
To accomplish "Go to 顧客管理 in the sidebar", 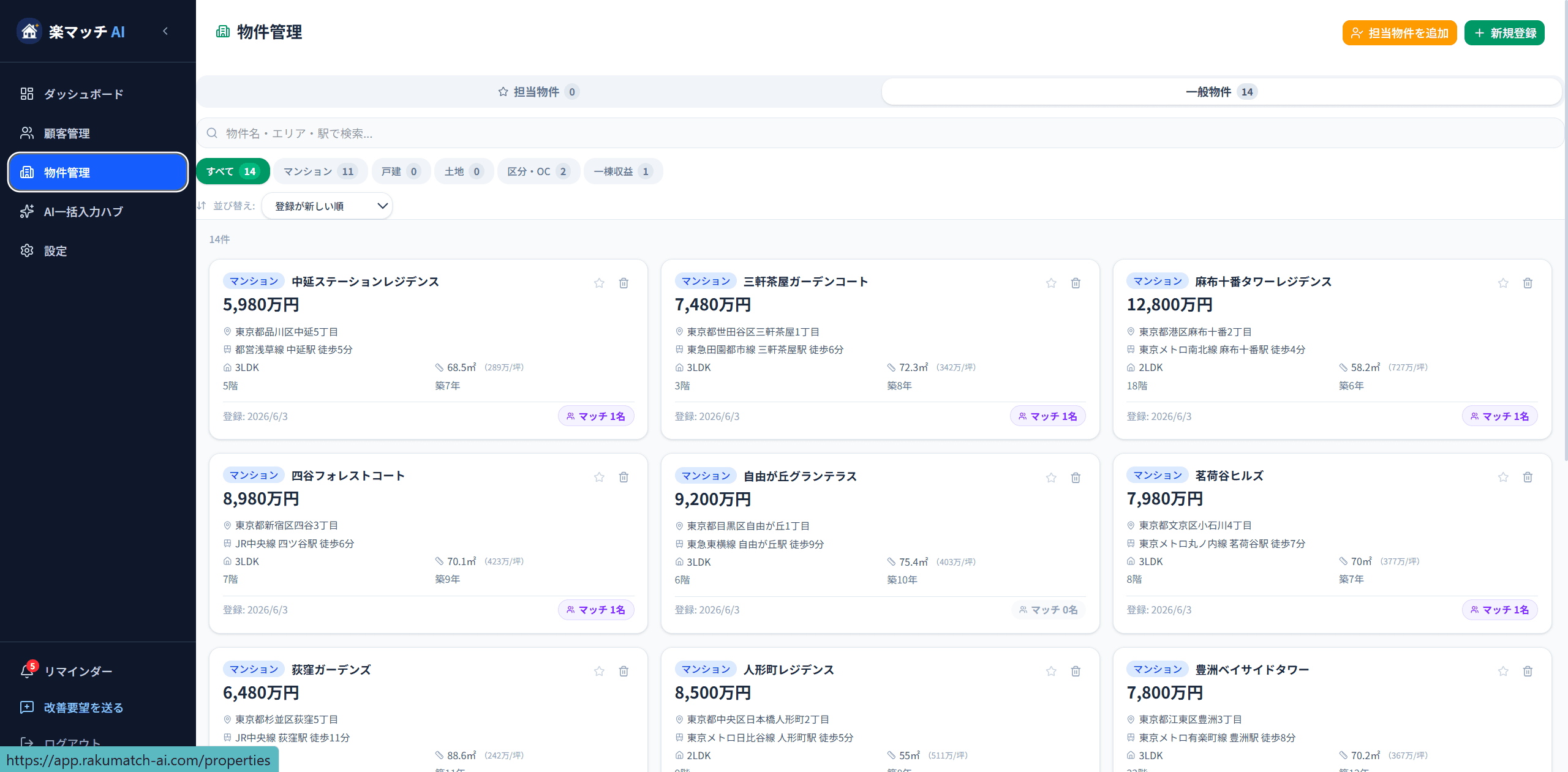I will coord(98,133).
